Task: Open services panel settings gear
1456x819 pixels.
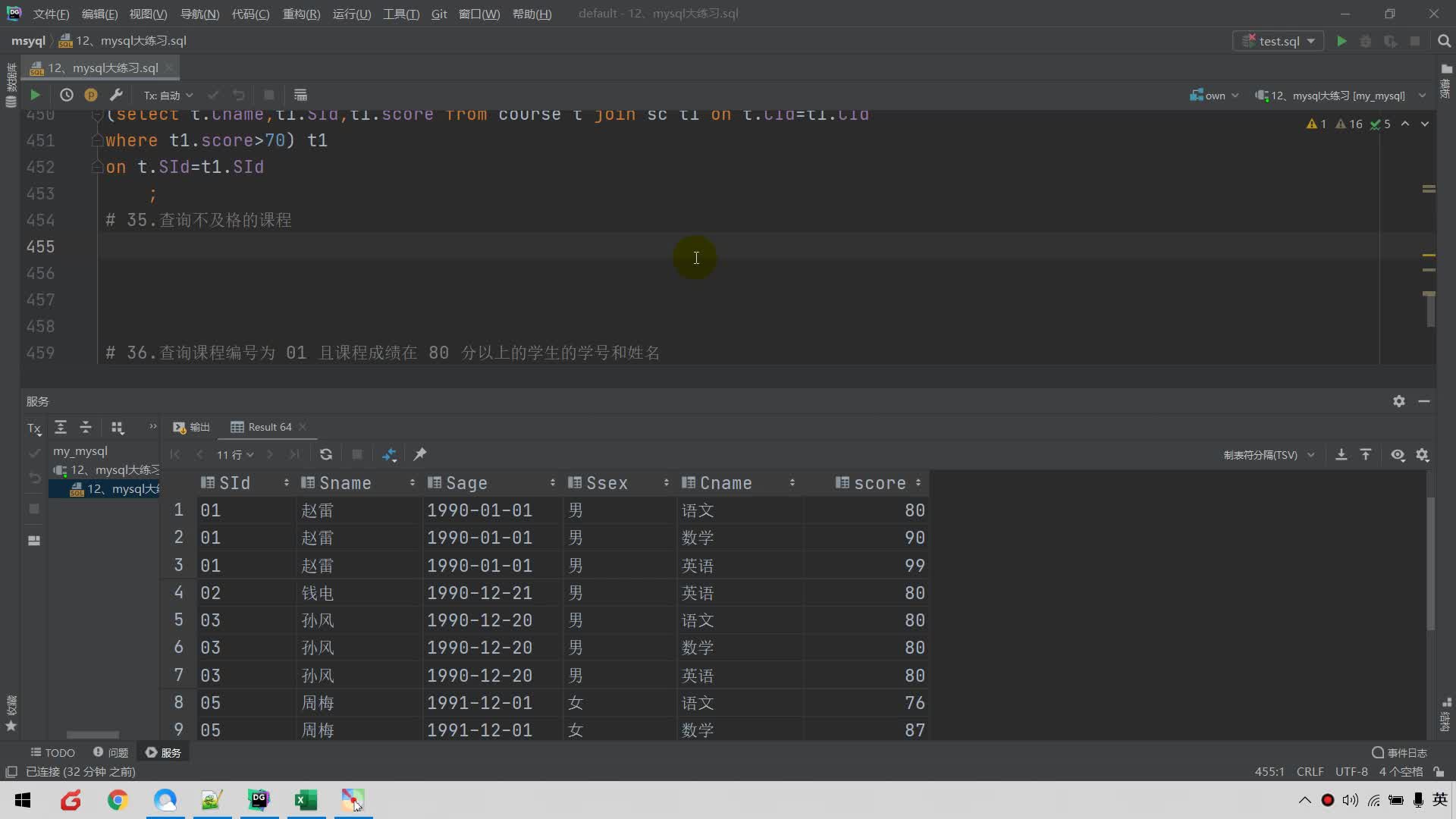Action: click(1399, 401)
